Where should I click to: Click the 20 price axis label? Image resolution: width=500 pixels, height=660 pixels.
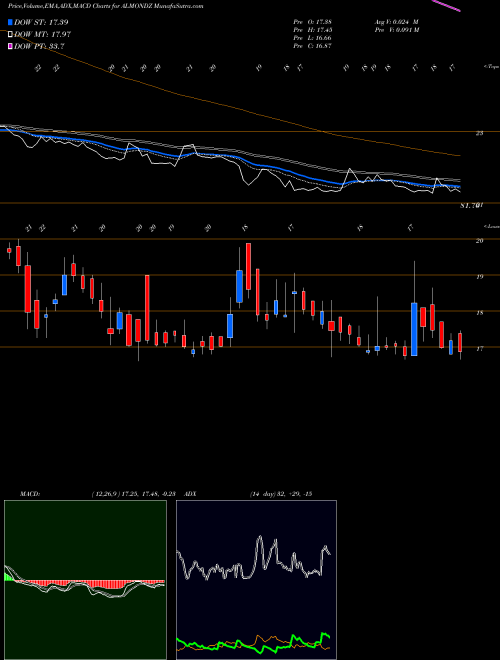(479, 240)
